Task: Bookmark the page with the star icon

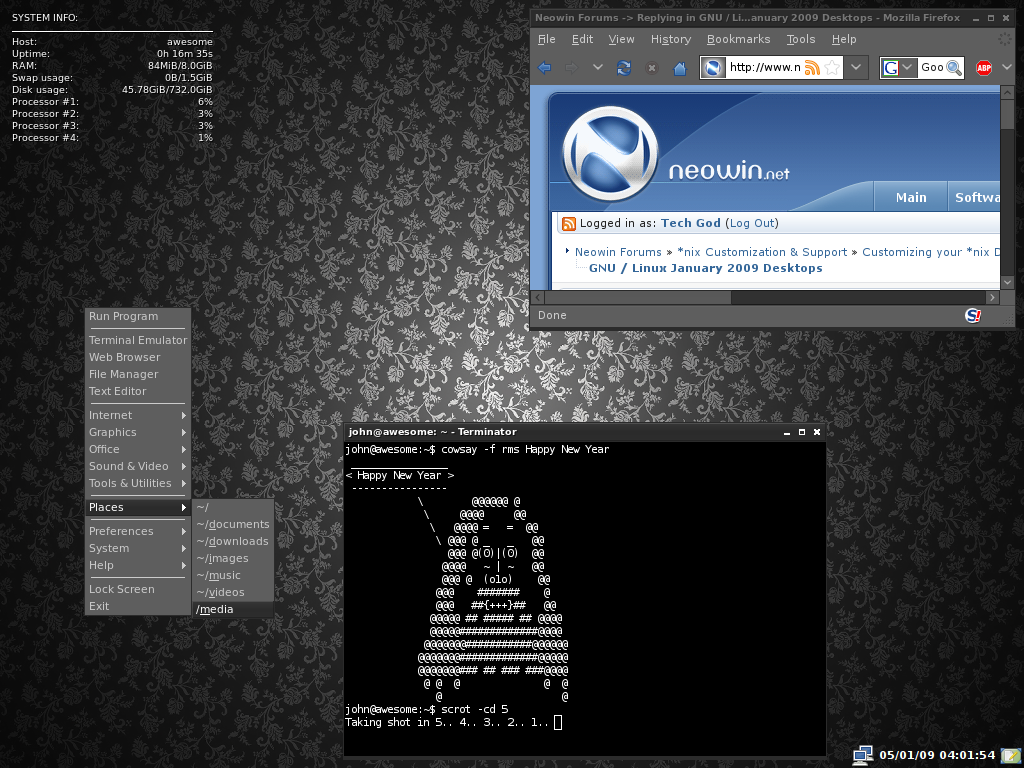Action: click(830, 68)
